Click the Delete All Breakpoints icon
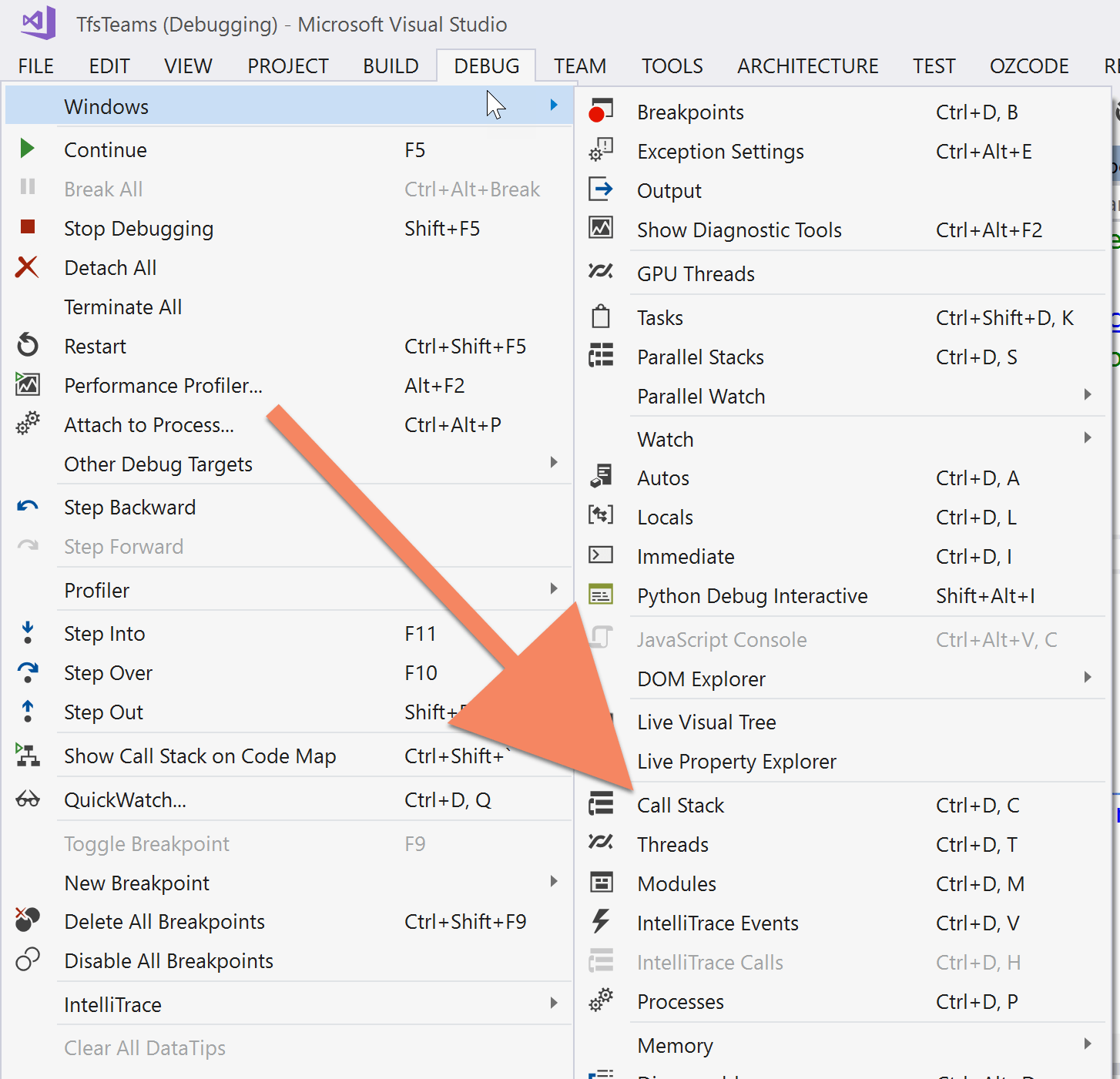1120x1079 pixels. pyautogui.click(x=28, y=920)
